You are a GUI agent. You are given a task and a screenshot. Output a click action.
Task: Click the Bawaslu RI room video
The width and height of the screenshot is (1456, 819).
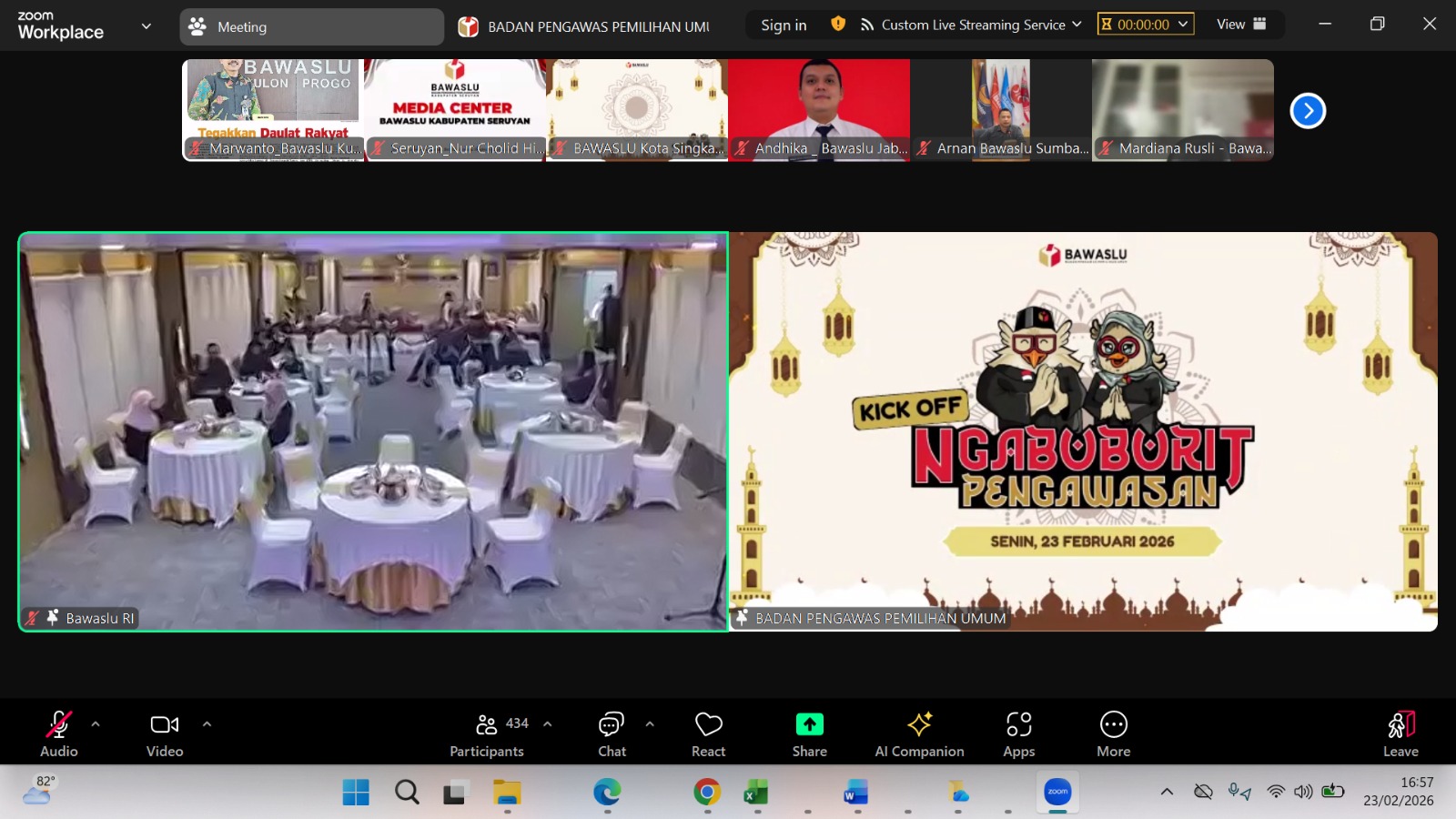(x=373, y=431)
